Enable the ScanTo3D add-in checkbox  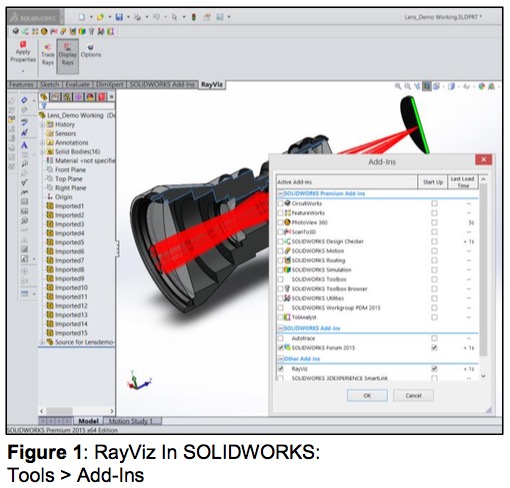(281, 232)
